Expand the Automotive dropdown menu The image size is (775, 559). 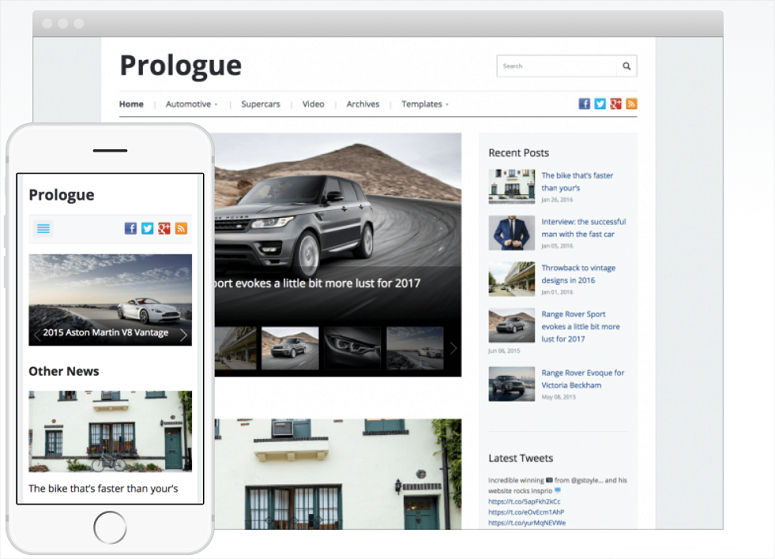[191, 104]
